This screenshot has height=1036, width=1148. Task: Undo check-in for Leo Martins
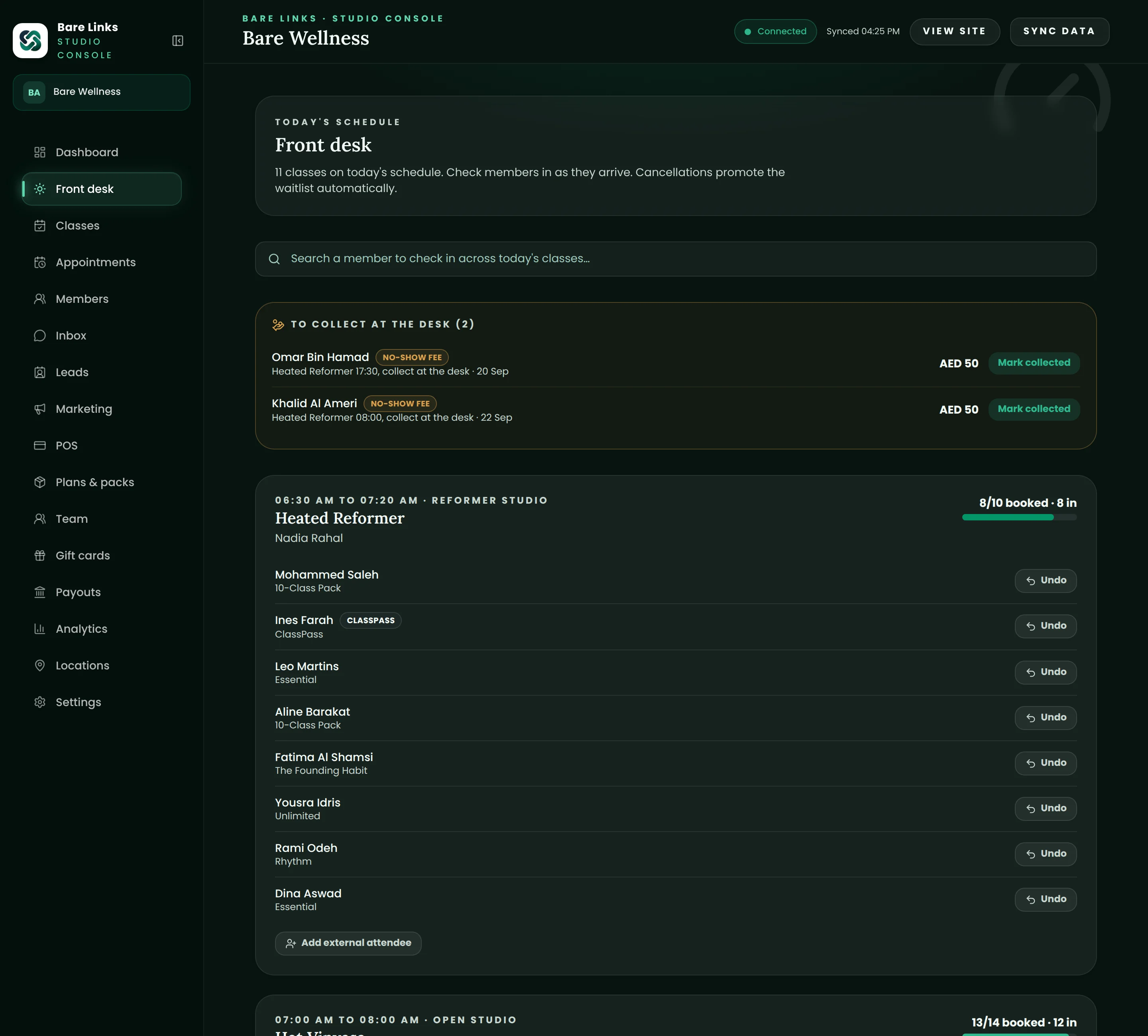1046,672
